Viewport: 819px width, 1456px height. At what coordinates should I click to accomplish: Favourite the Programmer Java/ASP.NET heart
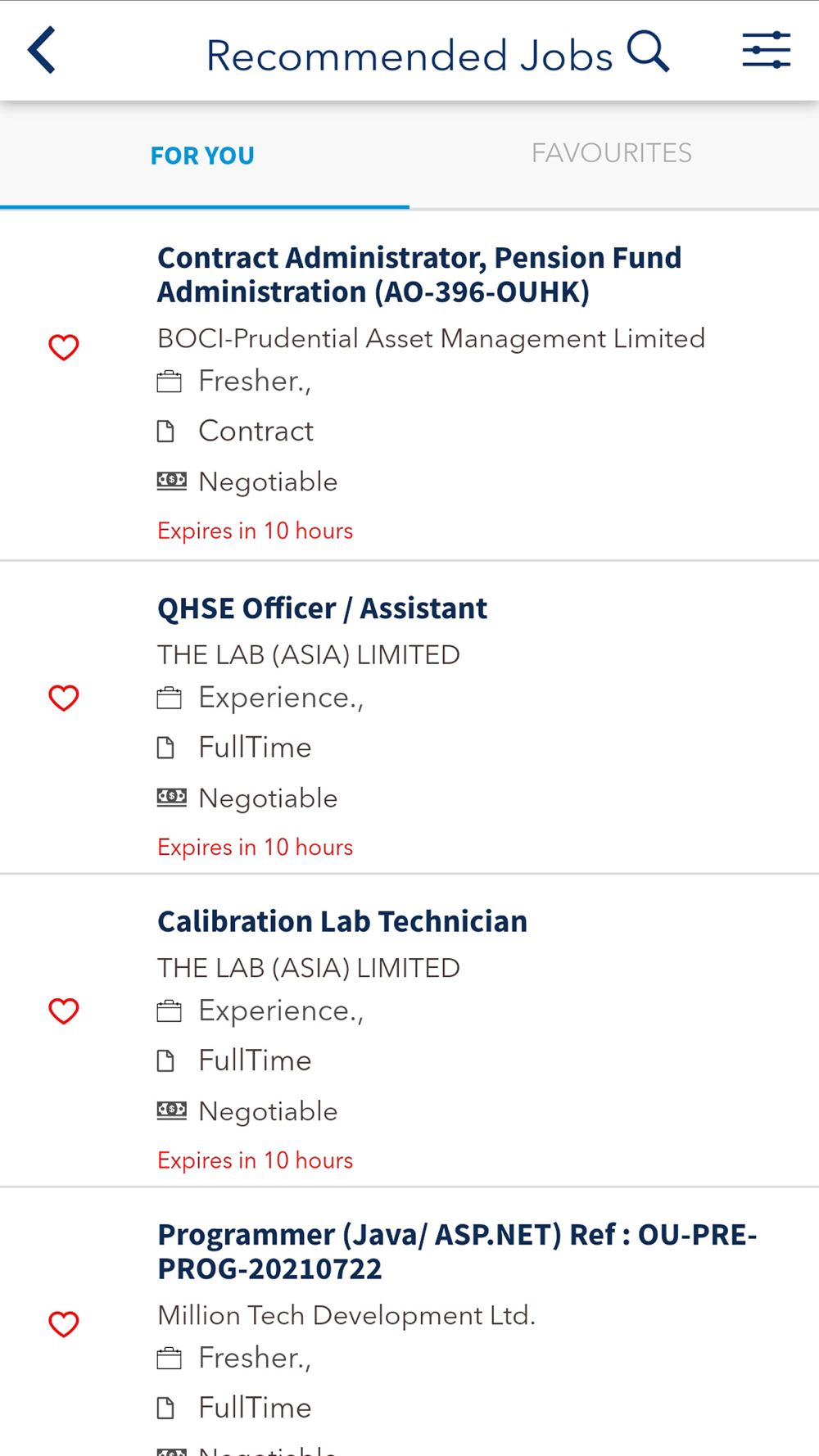click(x=64, y=1324)
